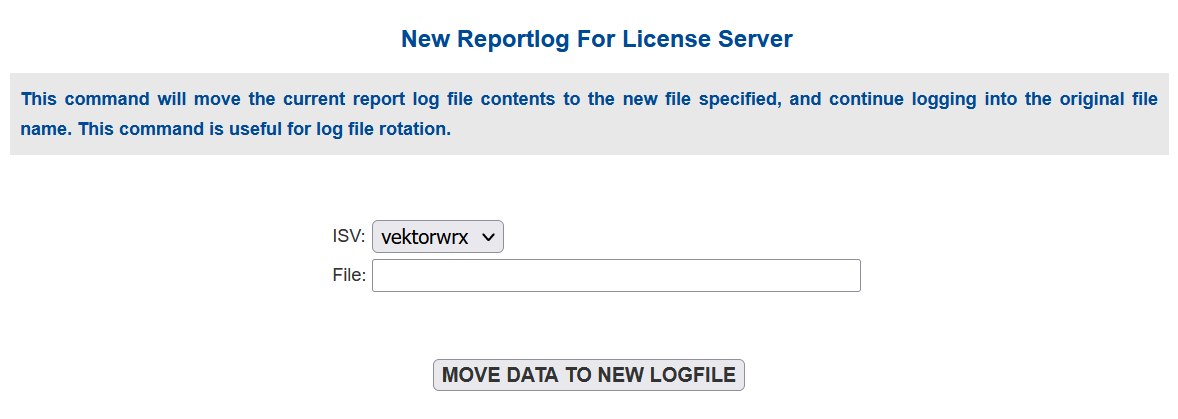
Task: Focus the File text input field
Action: [616, 276]
